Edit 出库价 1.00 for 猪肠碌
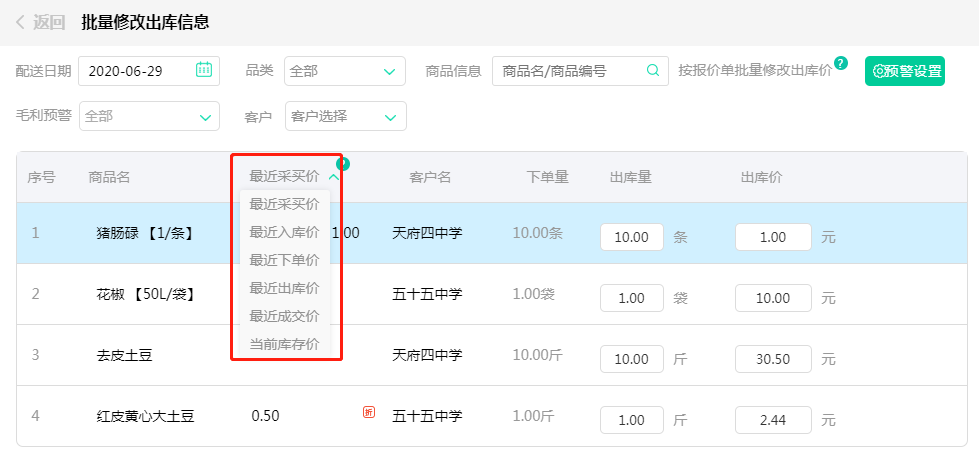The image size is (979, 467). [x=774, y=237]
